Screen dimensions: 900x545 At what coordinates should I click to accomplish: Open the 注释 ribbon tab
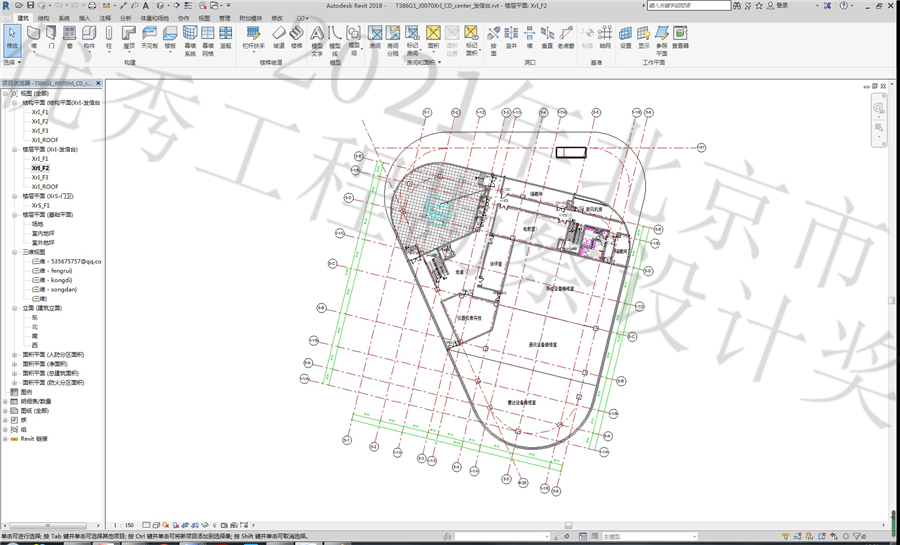point(105,18)
